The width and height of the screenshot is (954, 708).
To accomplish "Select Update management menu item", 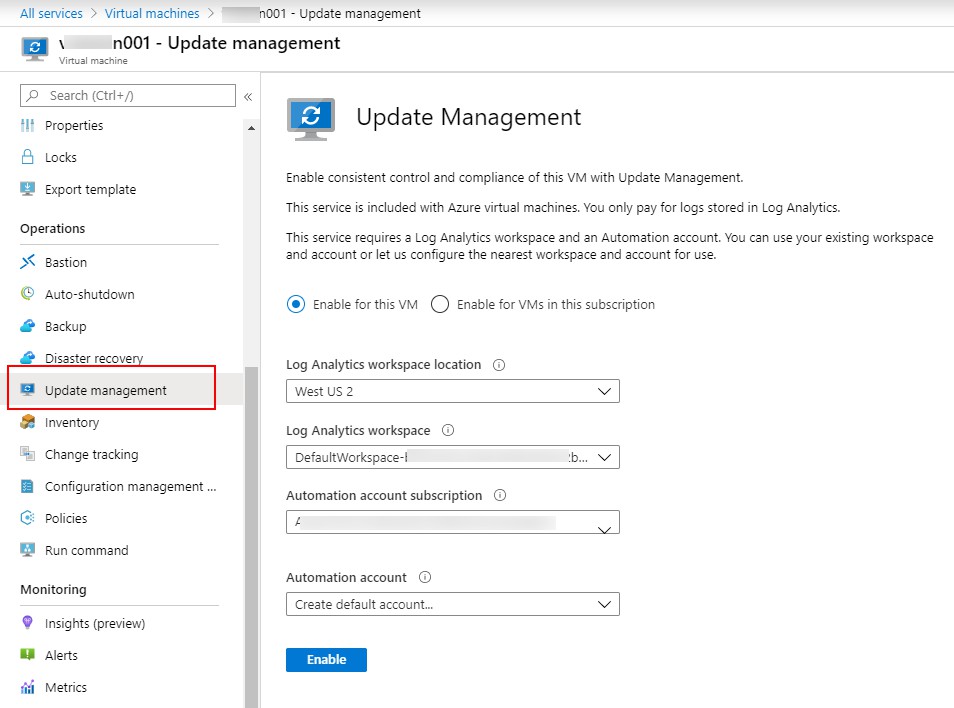I will click(105, 390).
